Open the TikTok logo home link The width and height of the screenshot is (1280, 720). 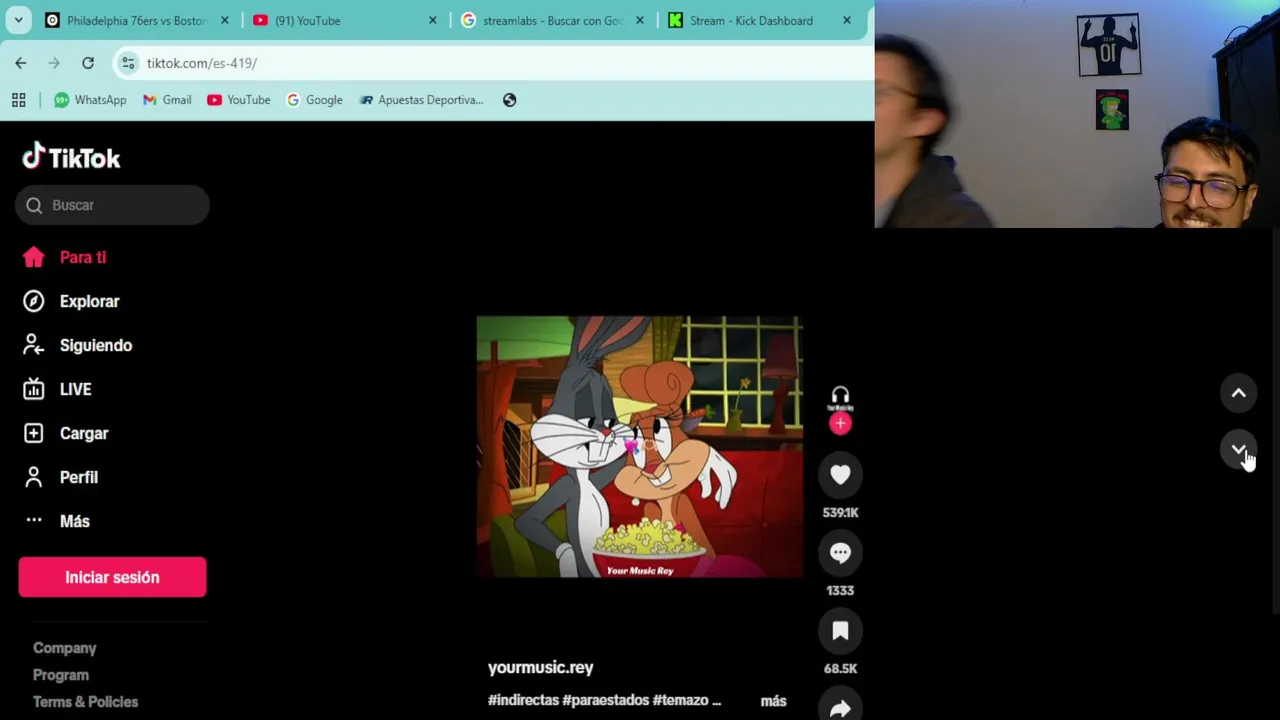pos(71,157)
